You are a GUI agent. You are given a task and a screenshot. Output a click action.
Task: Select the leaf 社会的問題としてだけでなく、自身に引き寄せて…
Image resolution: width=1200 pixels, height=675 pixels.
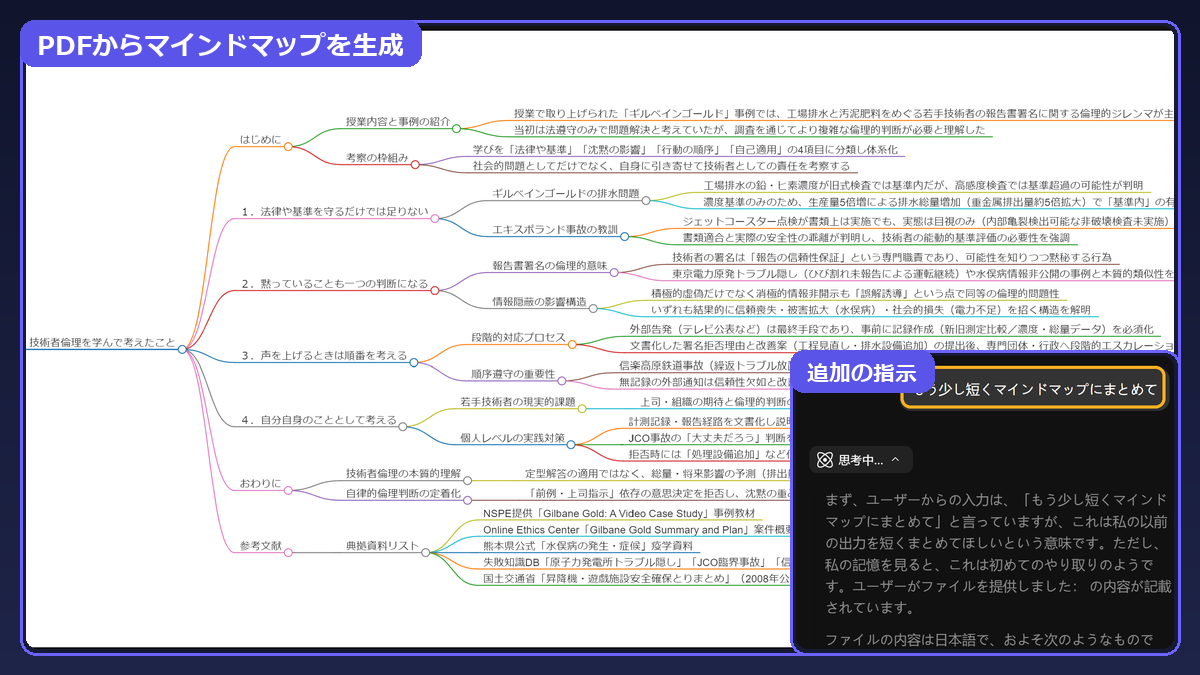click(x=661, y=166)
